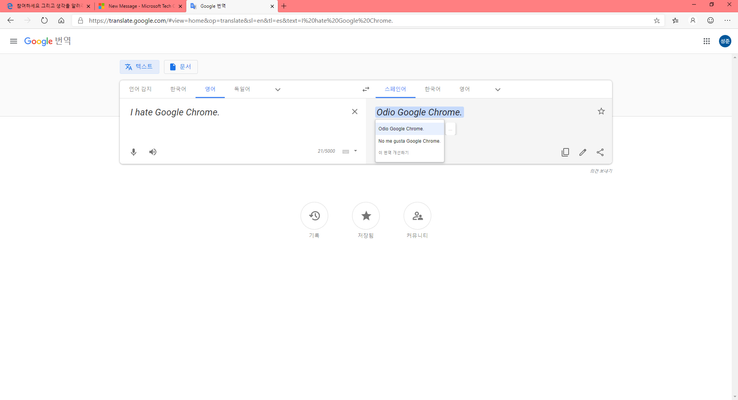Select 언어 감지 source language tab

[x=140, y=89]
